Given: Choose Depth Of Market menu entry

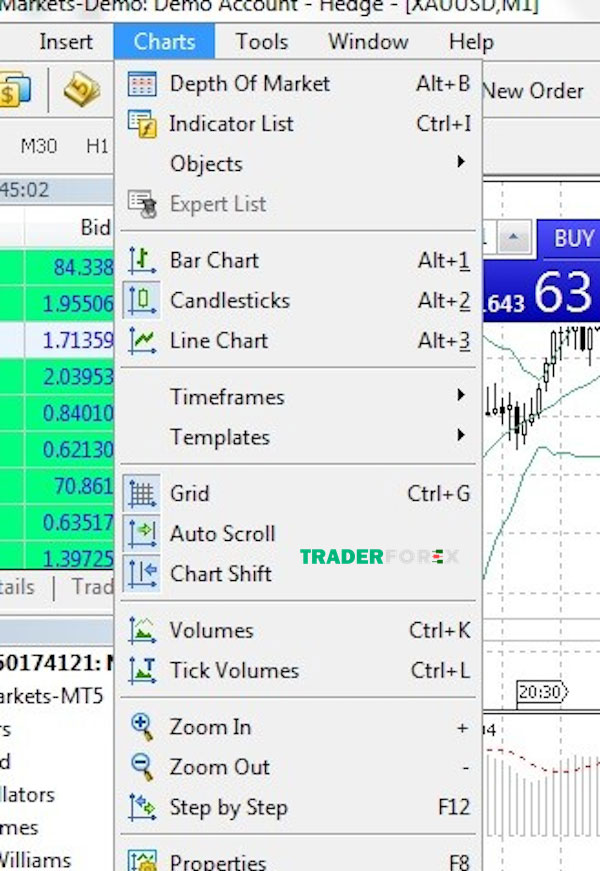Looking at the screenshot, I should pyautogui.click(x=299, y=84).
